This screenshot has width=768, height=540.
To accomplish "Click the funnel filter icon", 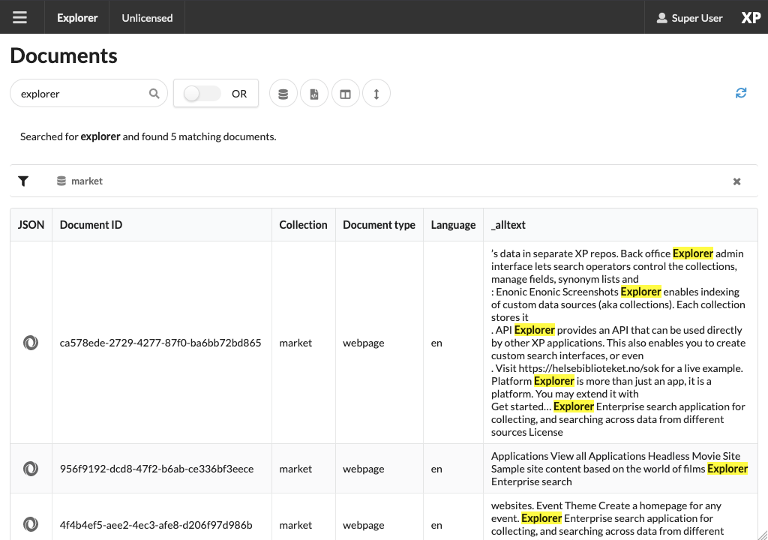I will click(x=23, y=181).
